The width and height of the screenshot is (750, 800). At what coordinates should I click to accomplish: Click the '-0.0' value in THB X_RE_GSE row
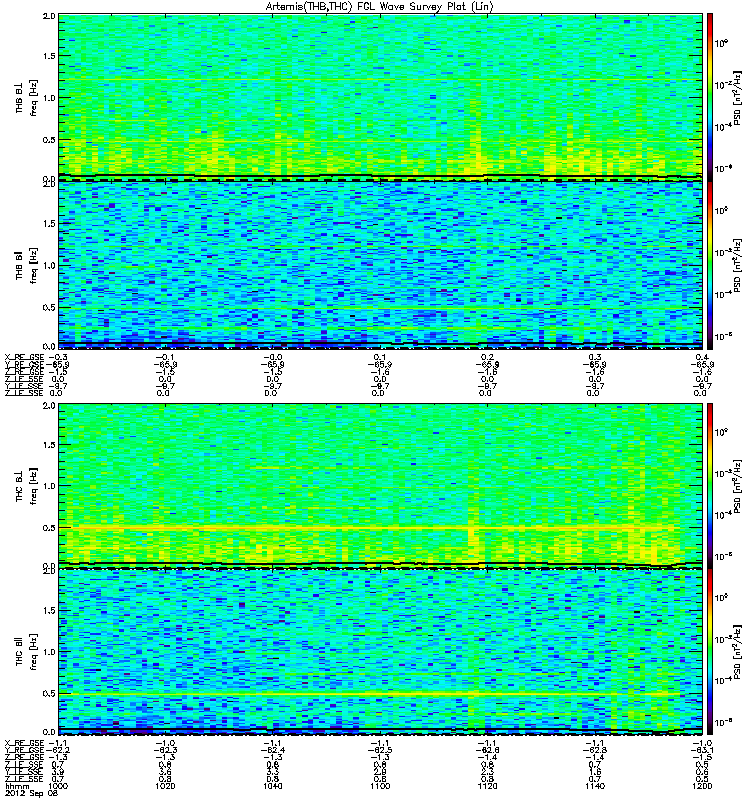click(x=272, y=357)
